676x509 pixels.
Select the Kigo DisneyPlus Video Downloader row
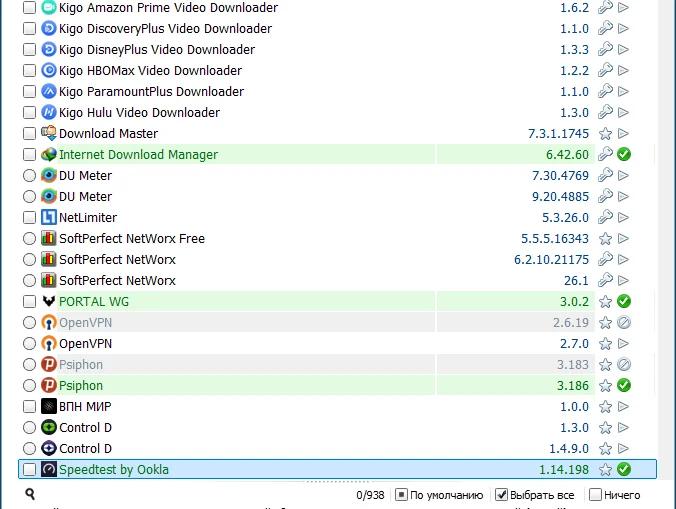157,50
